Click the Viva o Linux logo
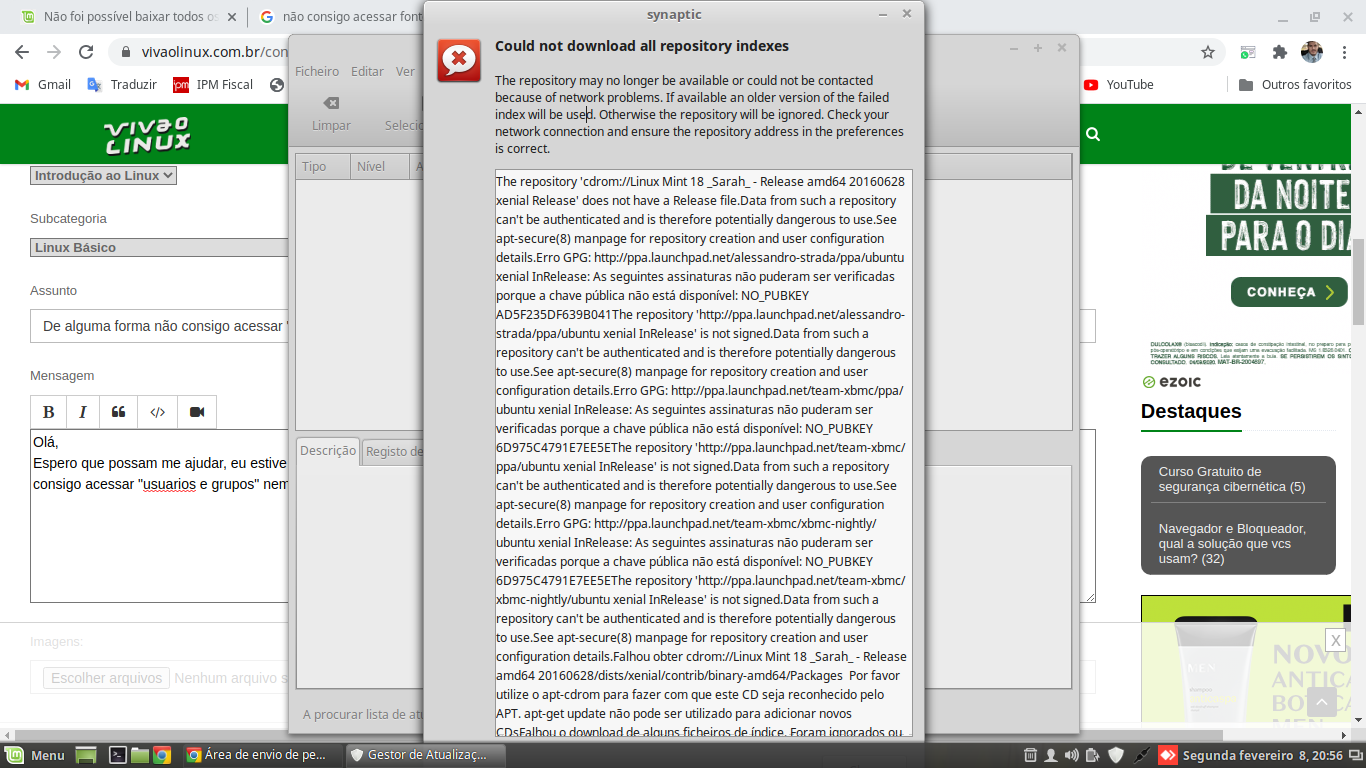The width and height of the screenshot is (1366, 768). click(x=147, y=135)
